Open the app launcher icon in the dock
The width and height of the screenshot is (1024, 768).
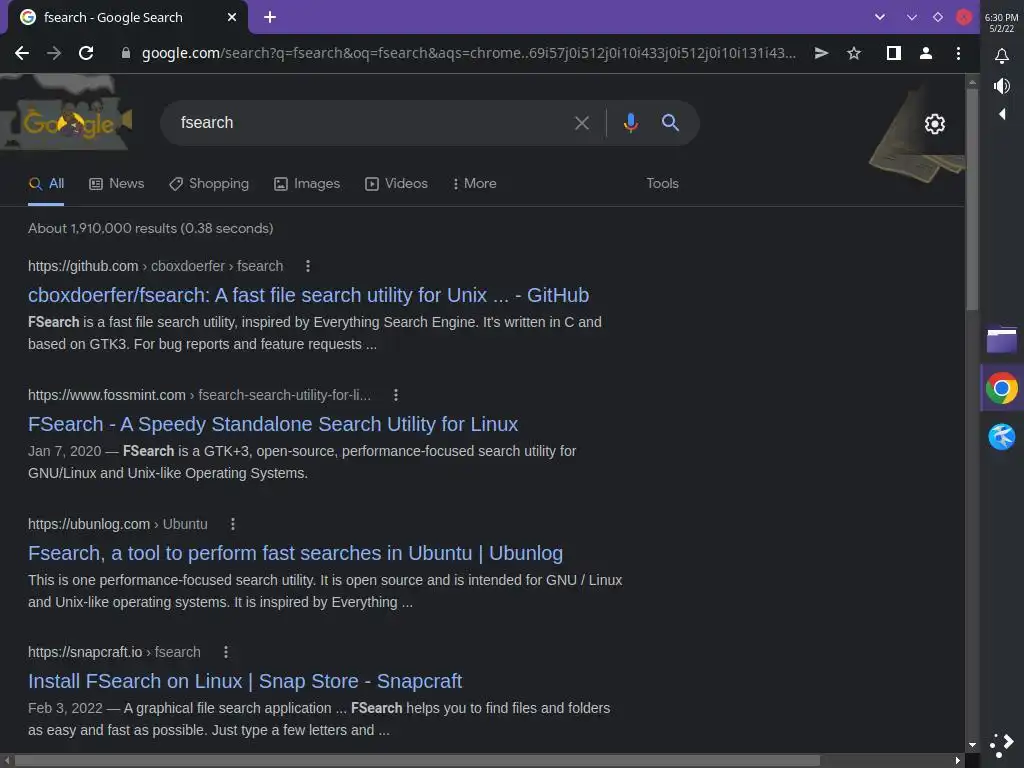pyautogui.click(x=1002, y=745)
